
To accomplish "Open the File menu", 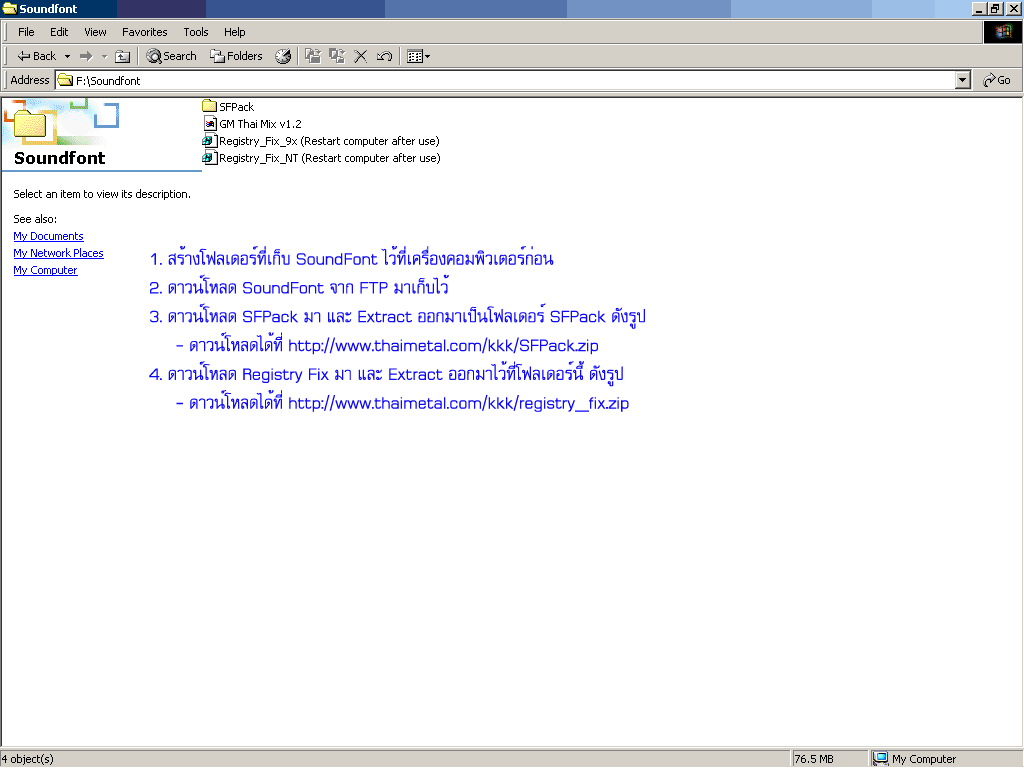I will click(x=26, y=32).
